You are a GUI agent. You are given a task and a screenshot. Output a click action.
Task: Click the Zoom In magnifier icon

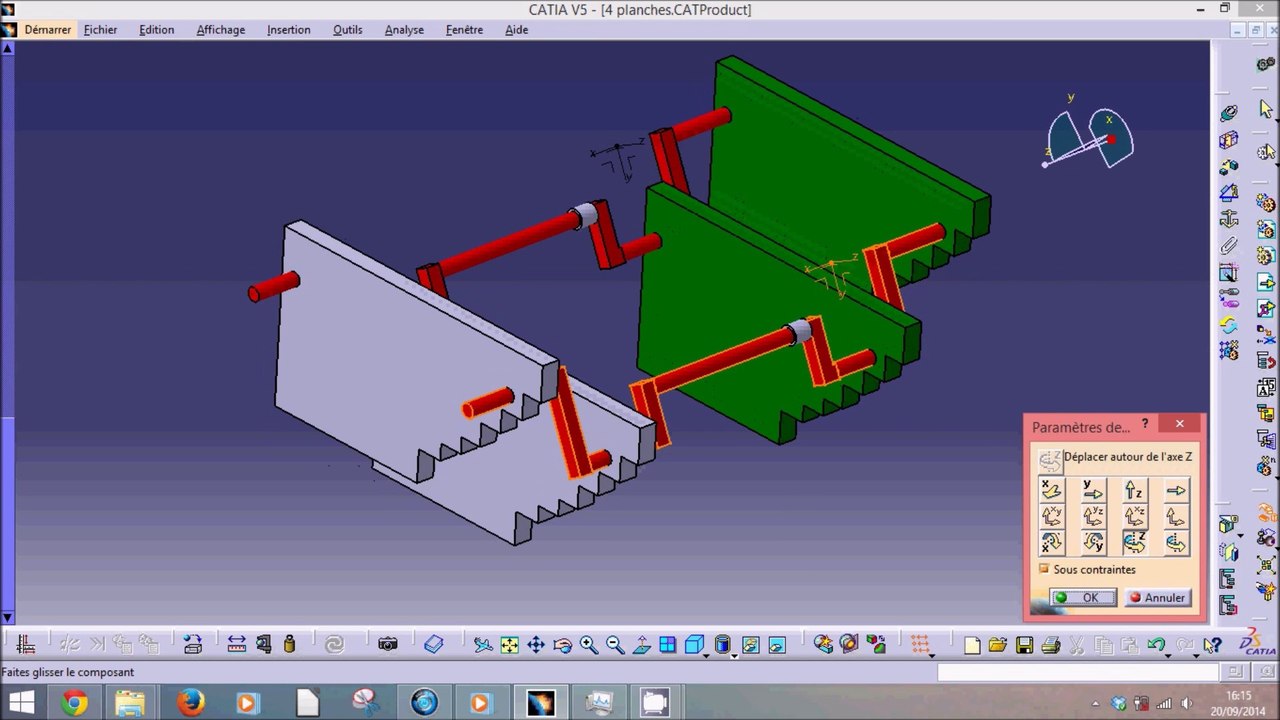pos(589,645)
